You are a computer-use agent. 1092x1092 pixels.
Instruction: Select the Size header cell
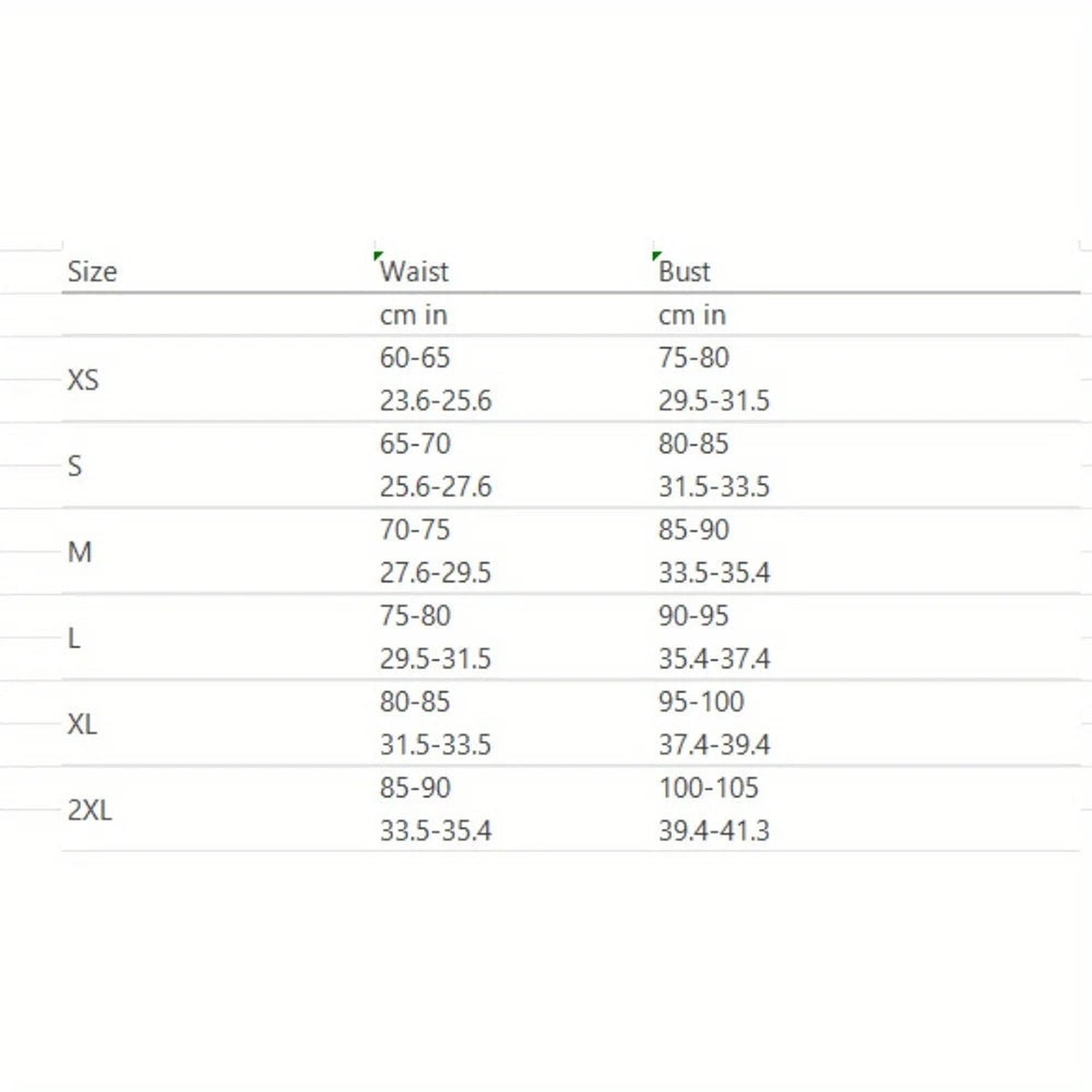pyautogui.click(x=92, y=272)
